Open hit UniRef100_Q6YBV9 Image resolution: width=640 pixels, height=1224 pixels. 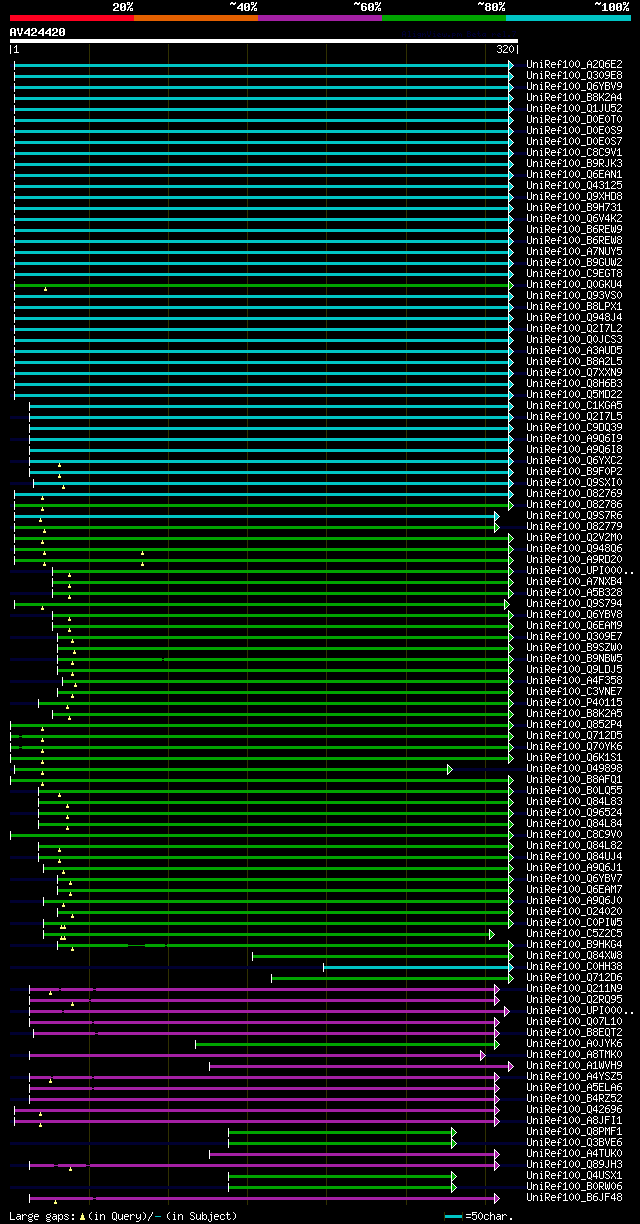(x=574, y=86)
